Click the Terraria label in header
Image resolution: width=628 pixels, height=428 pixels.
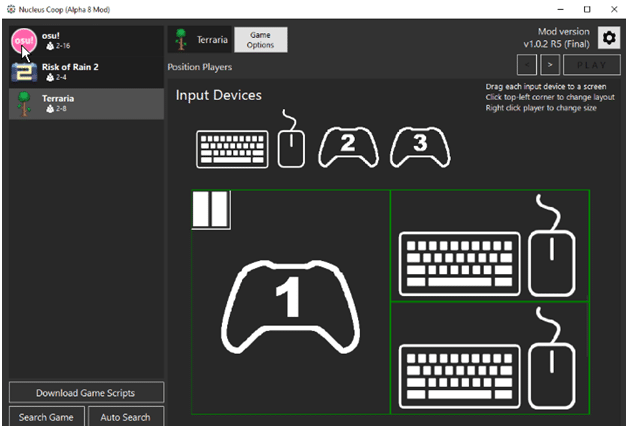click(x=212, y=40)
